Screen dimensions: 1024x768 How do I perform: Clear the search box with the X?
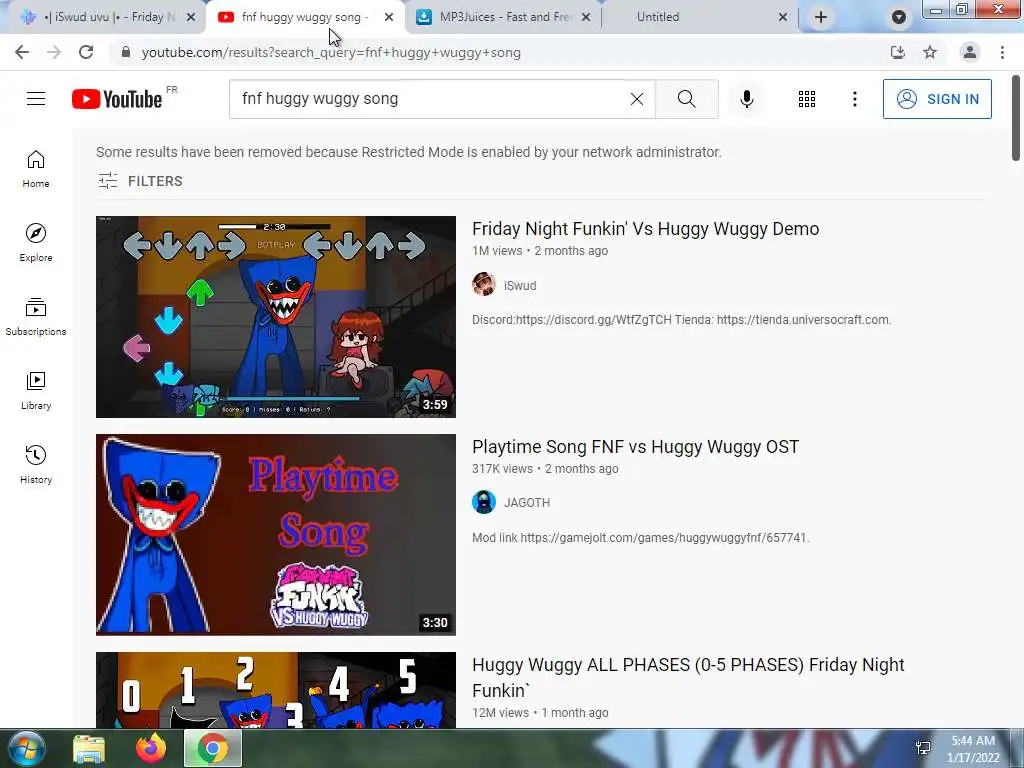pos(637,99)
